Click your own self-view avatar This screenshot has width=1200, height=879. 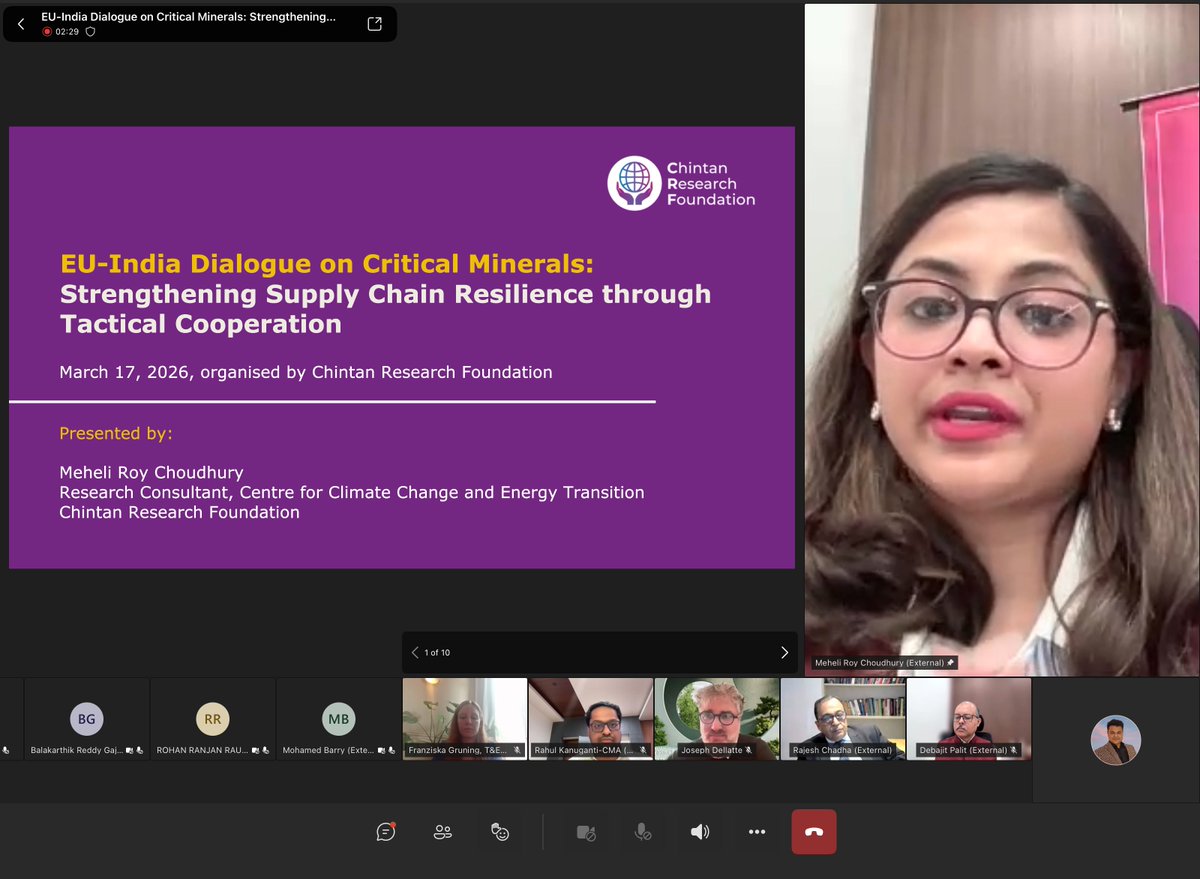pos(1116,740)
